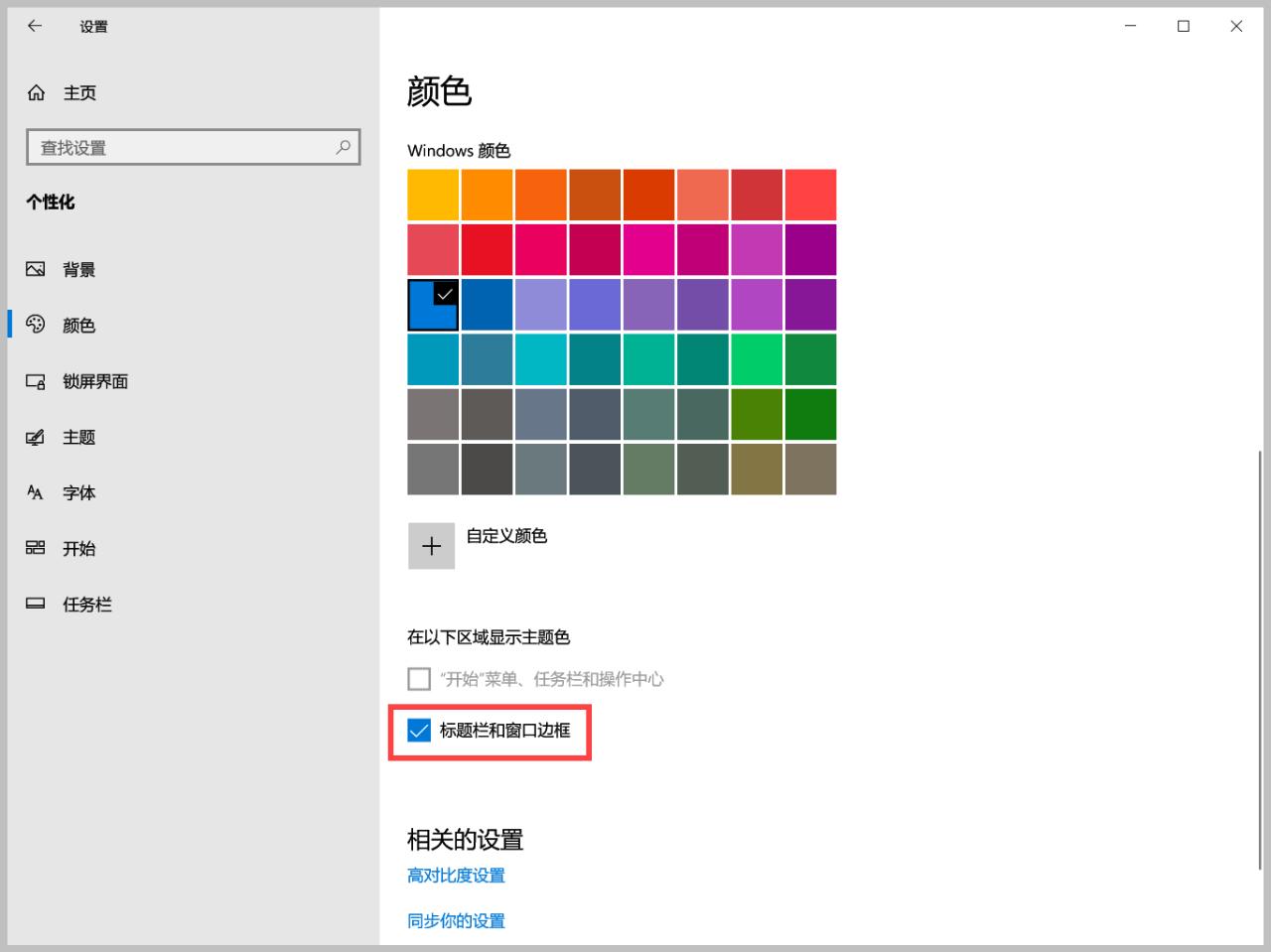Select 颜色 entry in the sidebar menu
The image size is (1271, 952).
(x=79, y=324)
